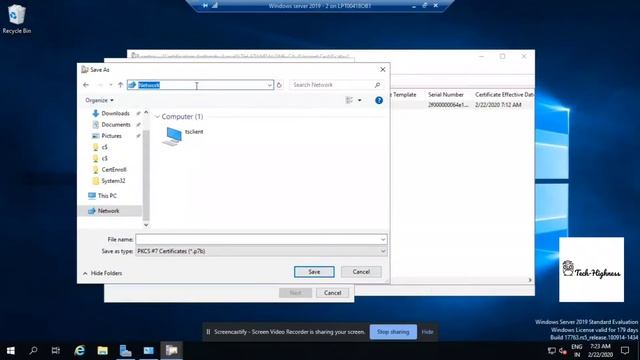Open Server Manager from taskbar
640x360 pixels.
pos(125,351)
